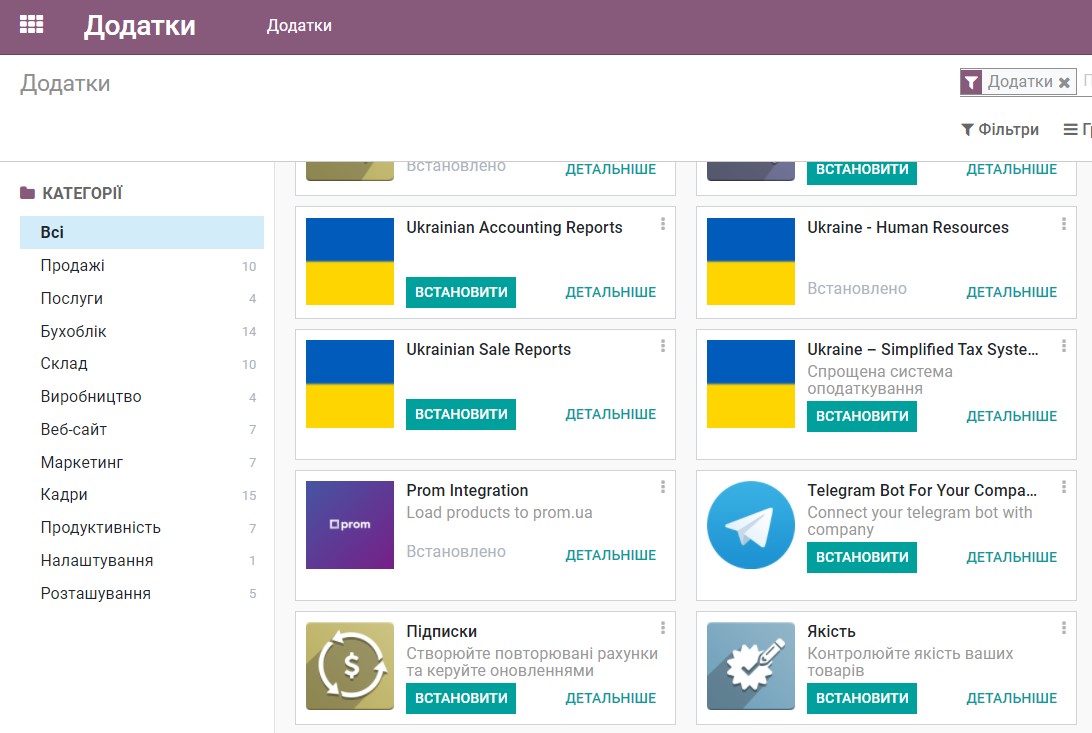Select the Бухоблік category
Image resolution: width=1092 pixels, height=733 pixels.
click(x=72, y=331)
